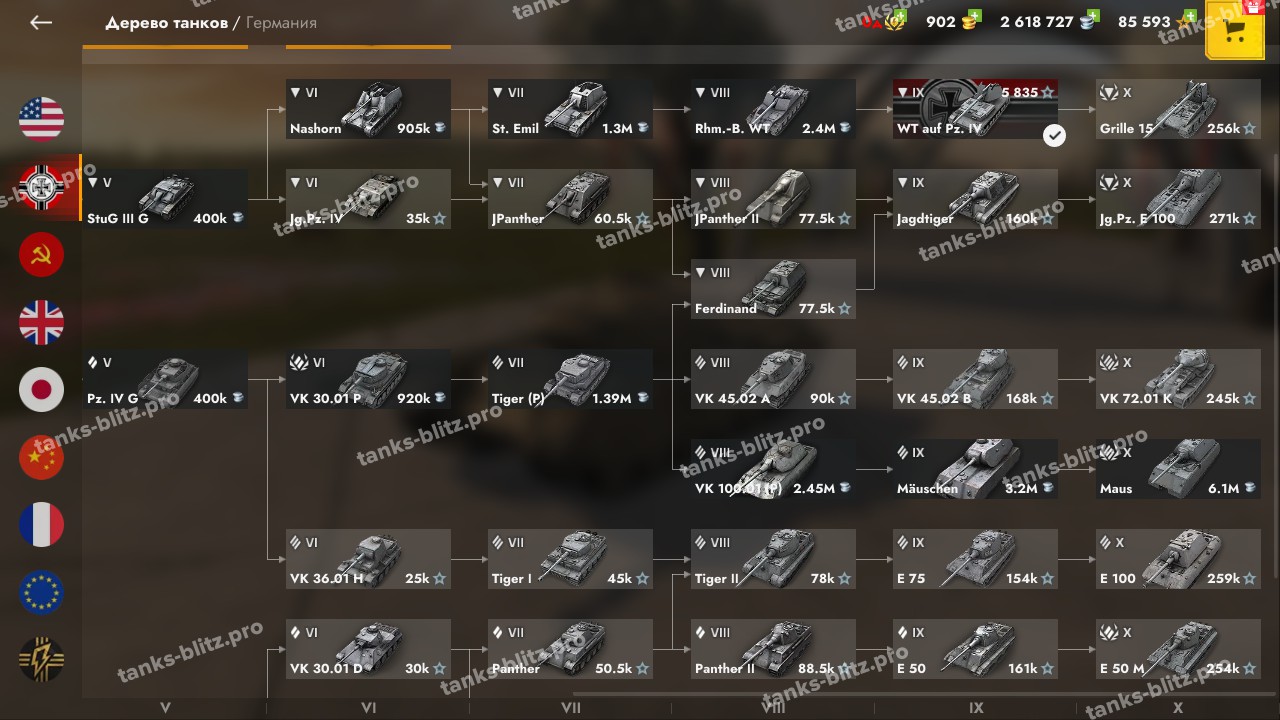
Task: Open the shop cart button
Action: point(1235,29)
